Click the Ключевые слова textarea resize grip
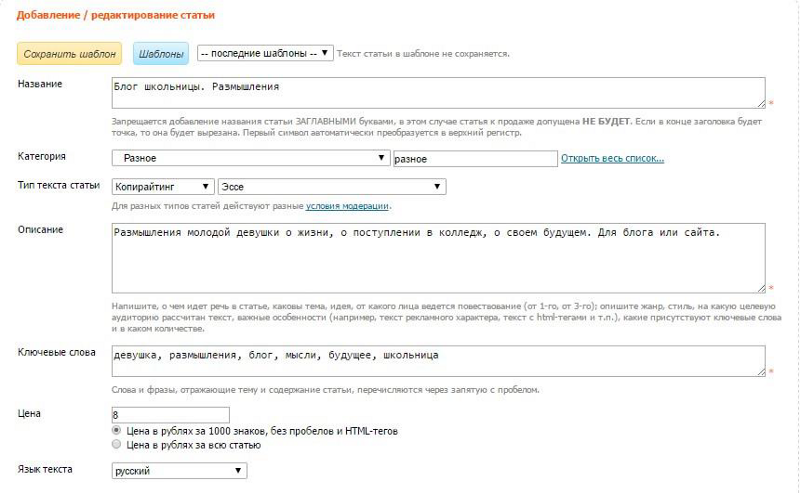This screenshot has height=493, width=800. click(761, 372)
